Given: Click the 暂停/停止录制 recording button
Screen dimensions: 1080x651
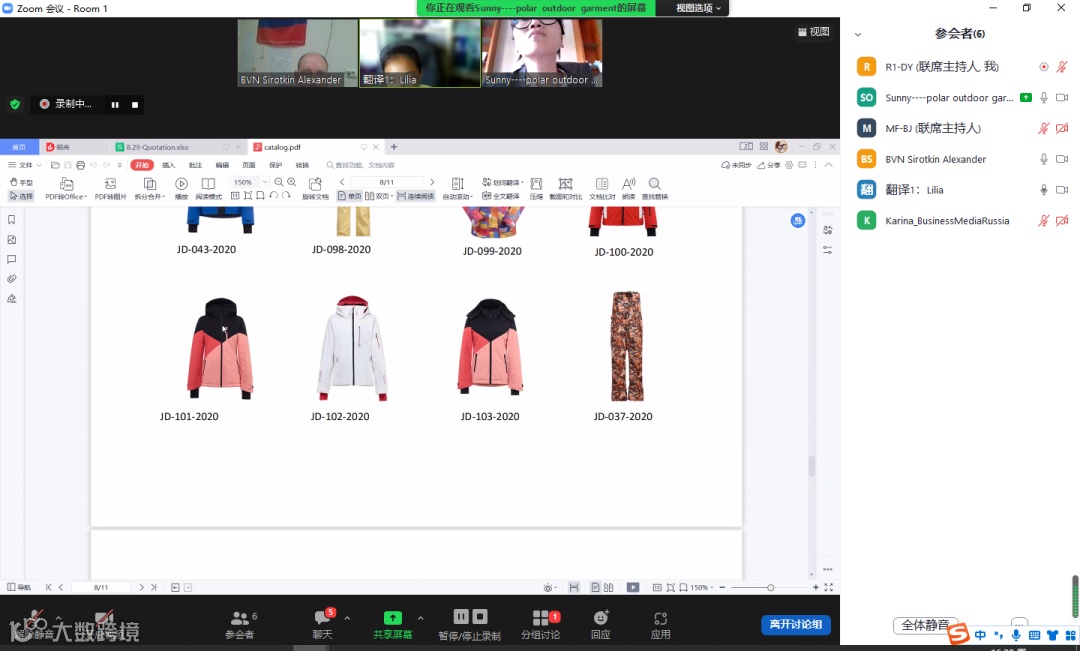Looking at the screenshot, I should 470,623.
